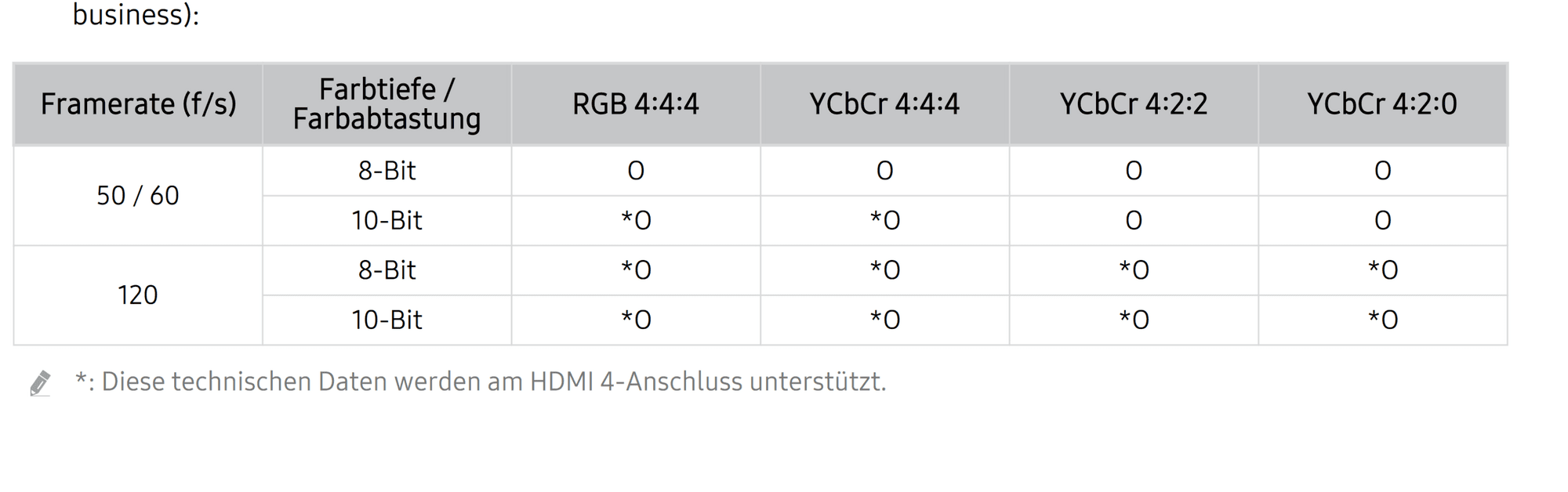Click the 10-Bit cell in the 120 row
The height and width of the screenshot is (492, 1568).
[x=387, y=320]
